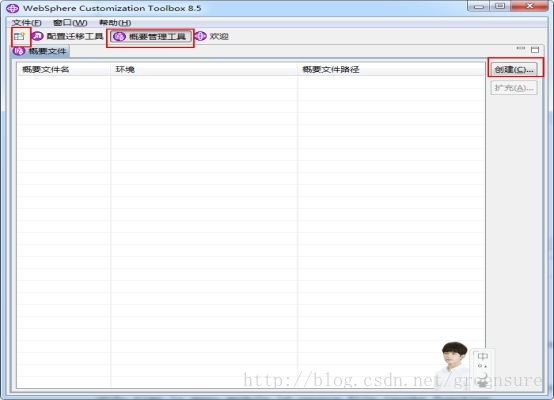Click the Open Perspective toolbar icon

(19, 36)
